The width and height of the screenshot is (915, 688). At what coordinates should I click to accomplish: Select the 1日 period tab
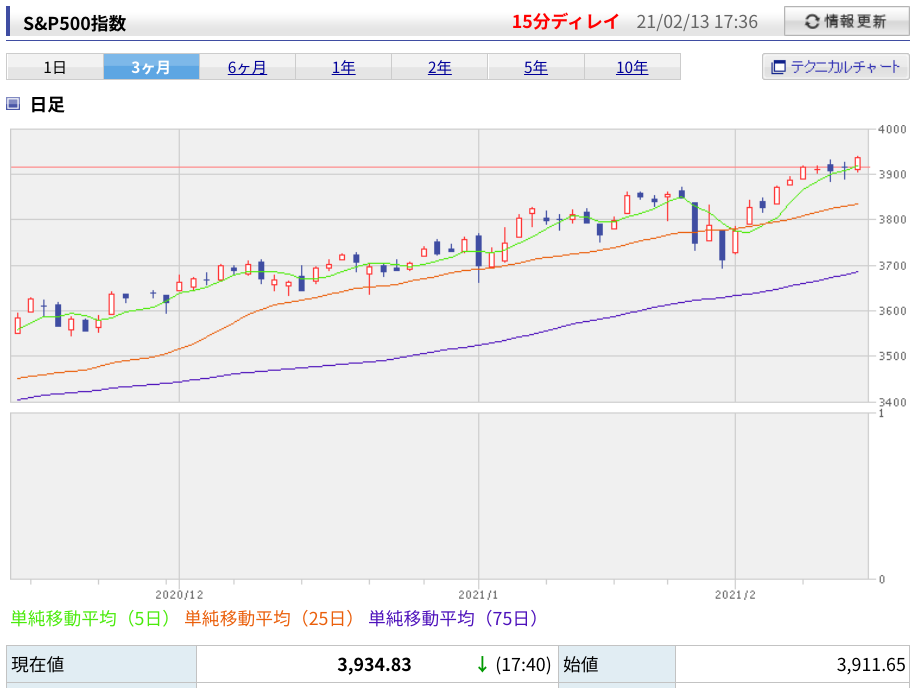55,67
